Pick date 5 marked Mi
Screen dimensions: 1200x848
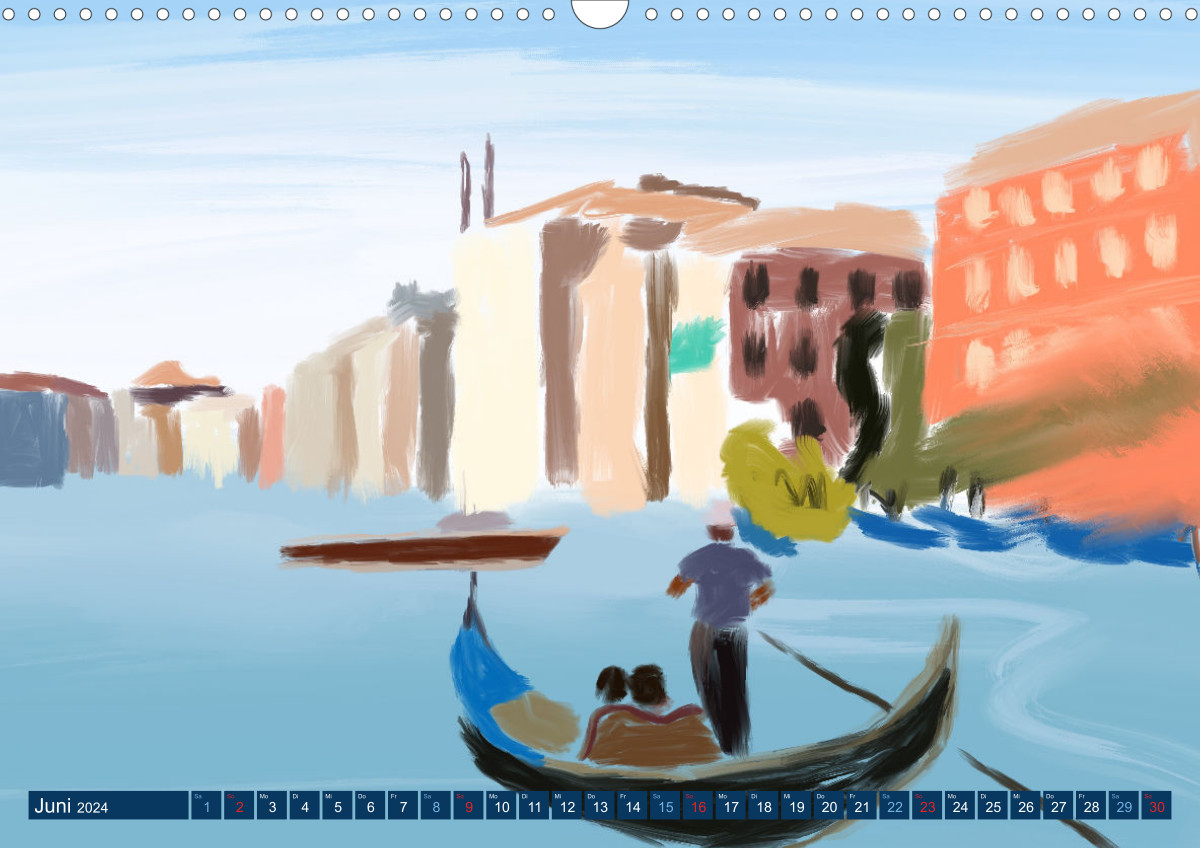pyautogui.click(x=337, y=806)
